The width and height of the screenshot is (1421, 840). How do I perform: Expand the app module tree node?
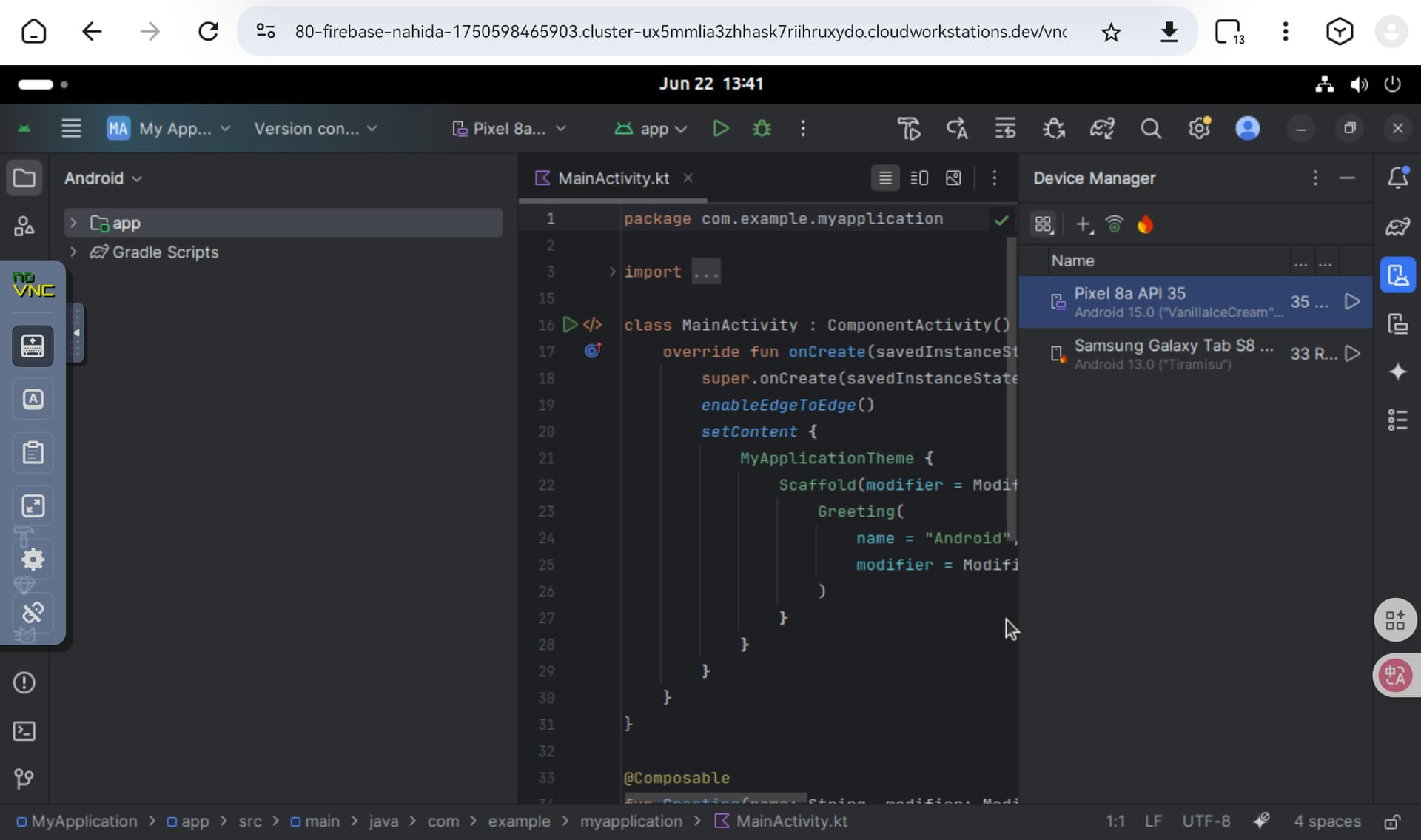(73, 223)
